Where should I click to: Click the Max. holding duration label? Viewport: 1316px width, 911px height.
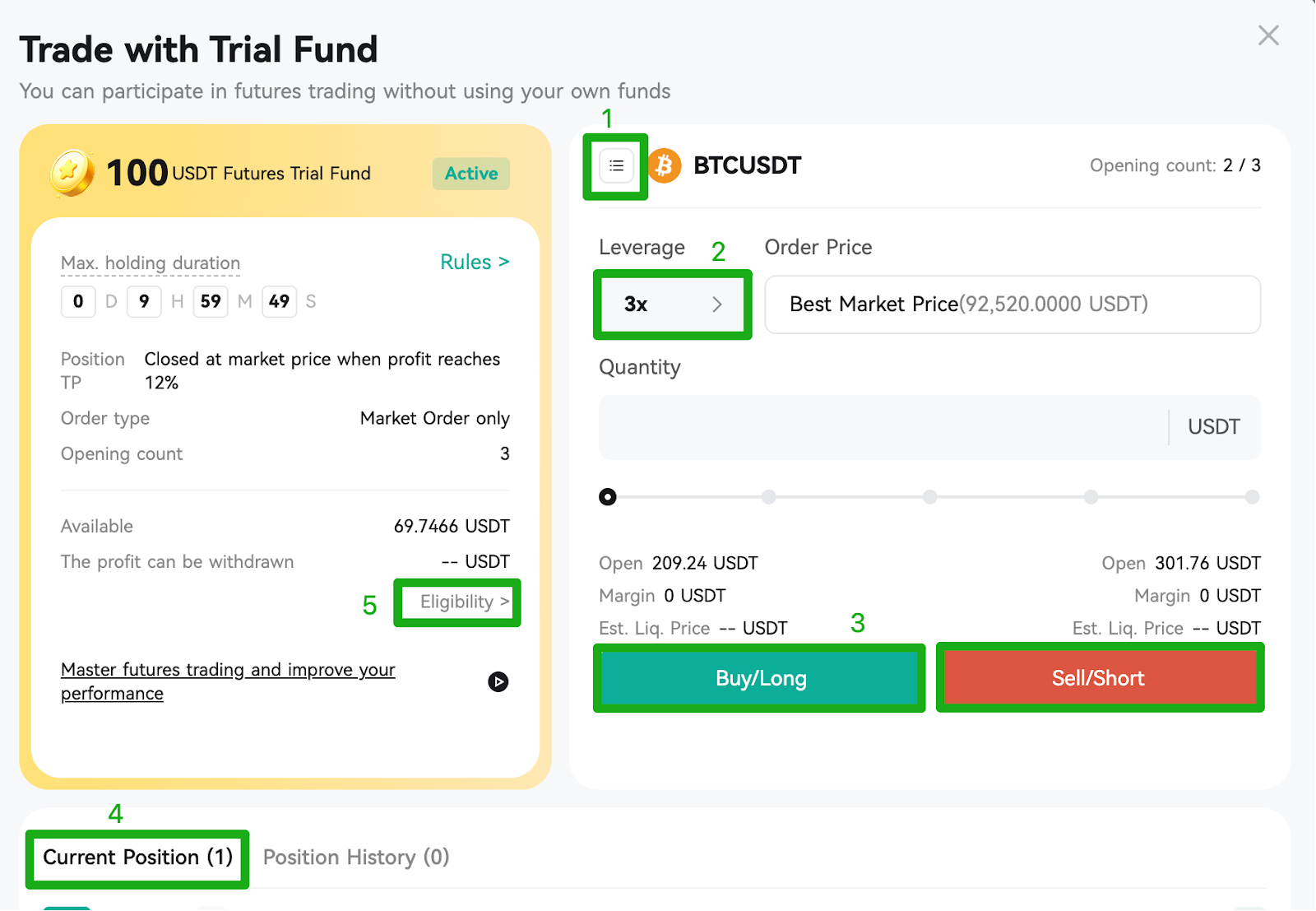click(151, 263)
